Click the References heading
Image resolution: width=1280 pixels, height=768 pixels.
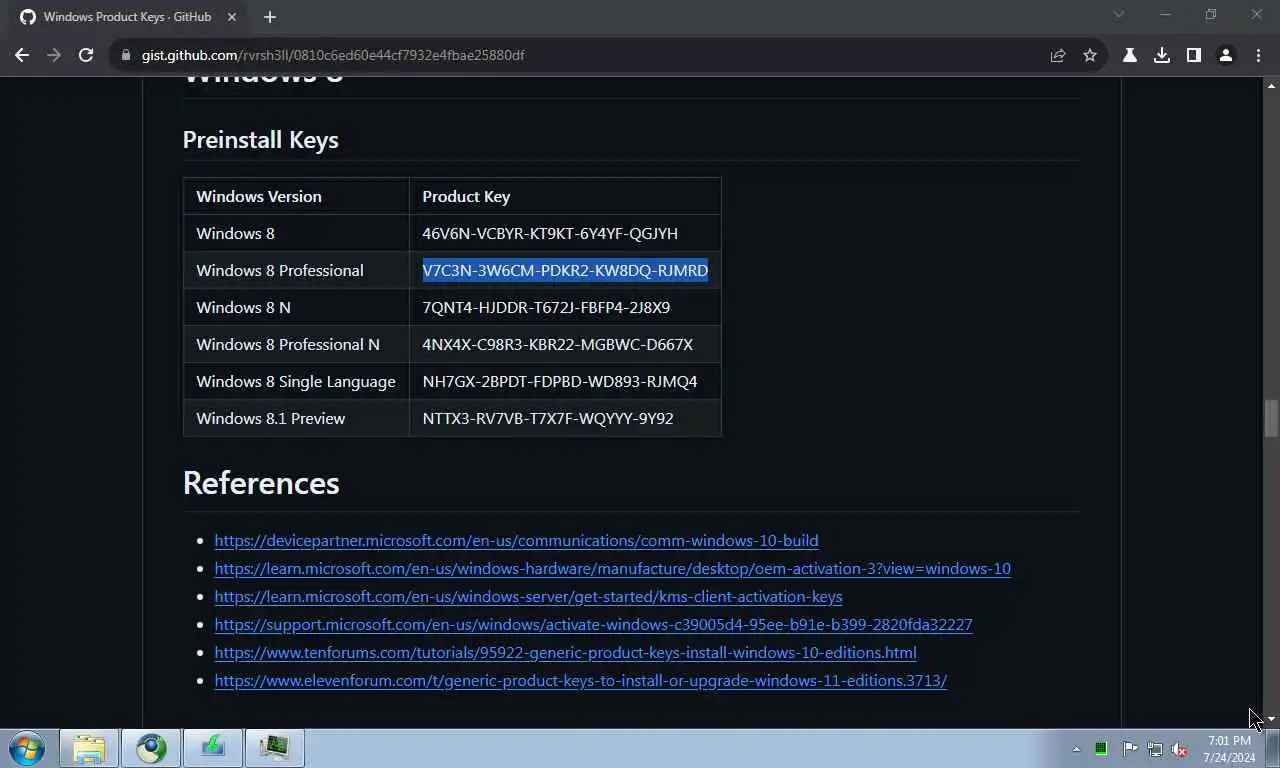261,483
